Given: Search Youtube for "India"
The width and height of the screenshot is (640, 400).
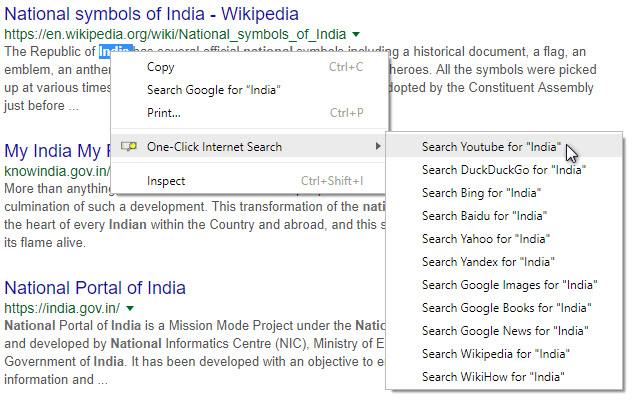Looking at the screenshot, I should click(x=491, y=147).
